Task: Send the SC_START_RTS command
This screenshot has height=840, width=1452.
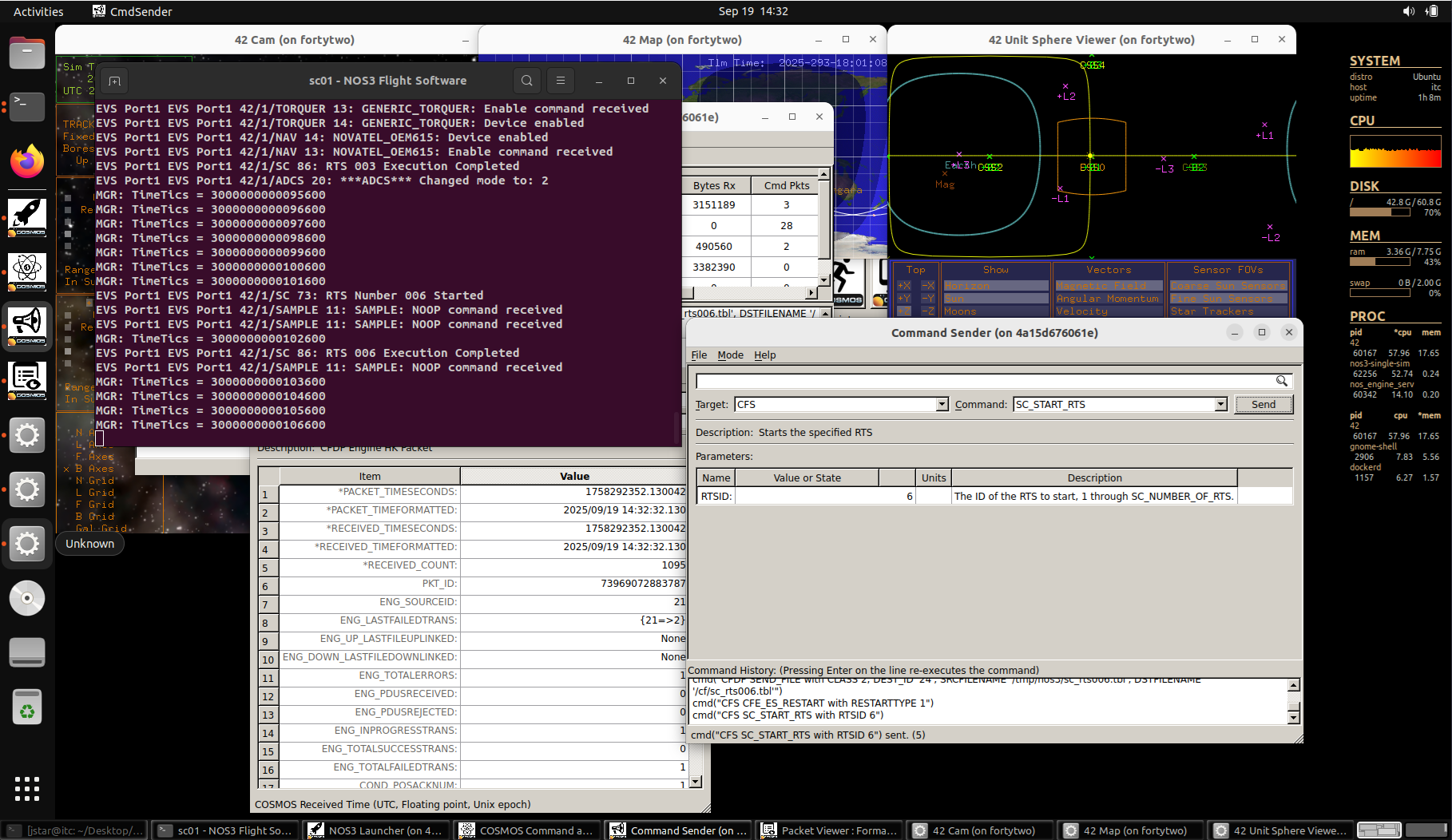Action: [1264, 405]
